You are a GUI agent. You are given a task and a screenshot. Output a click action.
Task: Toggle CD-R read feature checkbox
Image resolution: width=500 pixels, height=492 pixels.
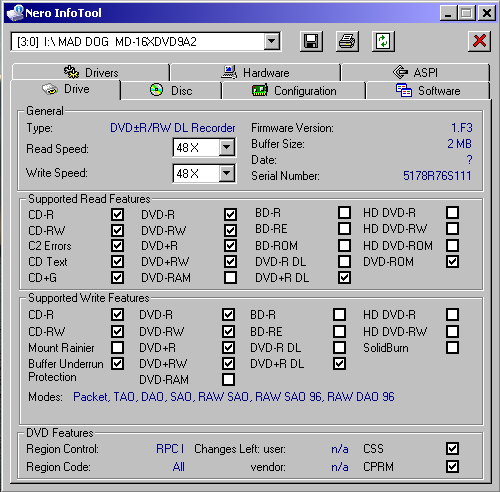(x=117, y=214)
